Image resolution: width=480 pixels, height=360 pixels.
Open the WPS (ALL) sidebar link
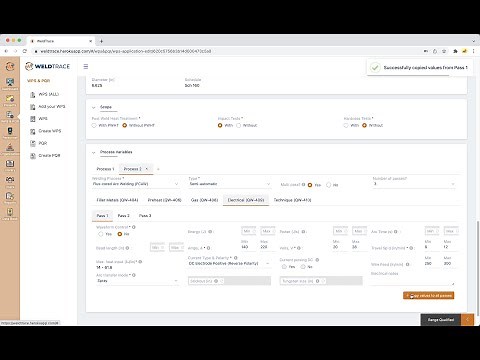point(49,94)
